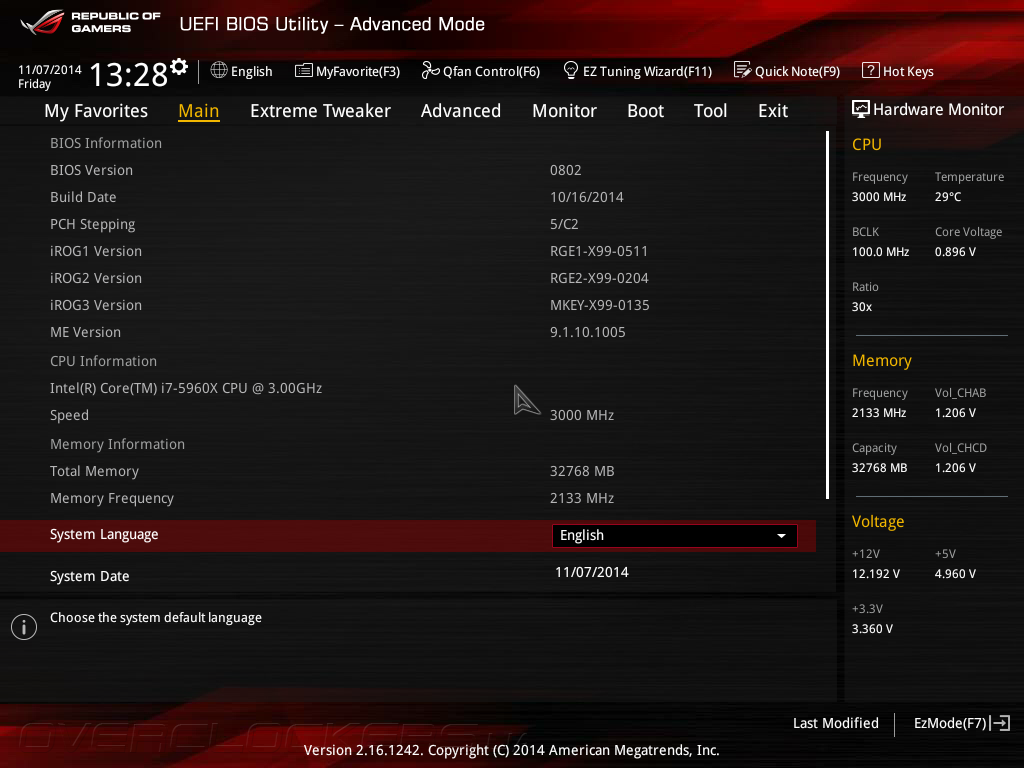Click the Hardware Monitor screen icon
Viewport: 1024px width, 768px height.
[861, 109]
